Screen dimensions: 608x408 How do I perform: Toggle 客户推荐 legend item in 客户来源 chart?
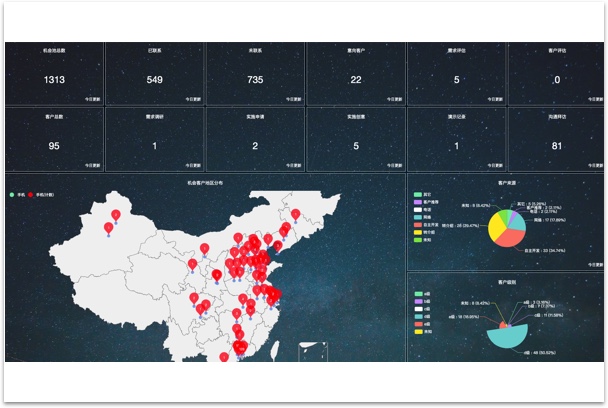426,202
